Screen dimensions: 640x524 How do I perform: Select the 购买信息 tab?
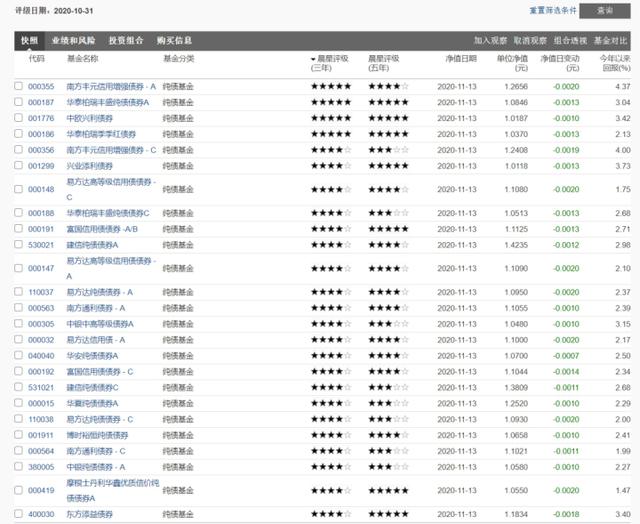point(174,41)
